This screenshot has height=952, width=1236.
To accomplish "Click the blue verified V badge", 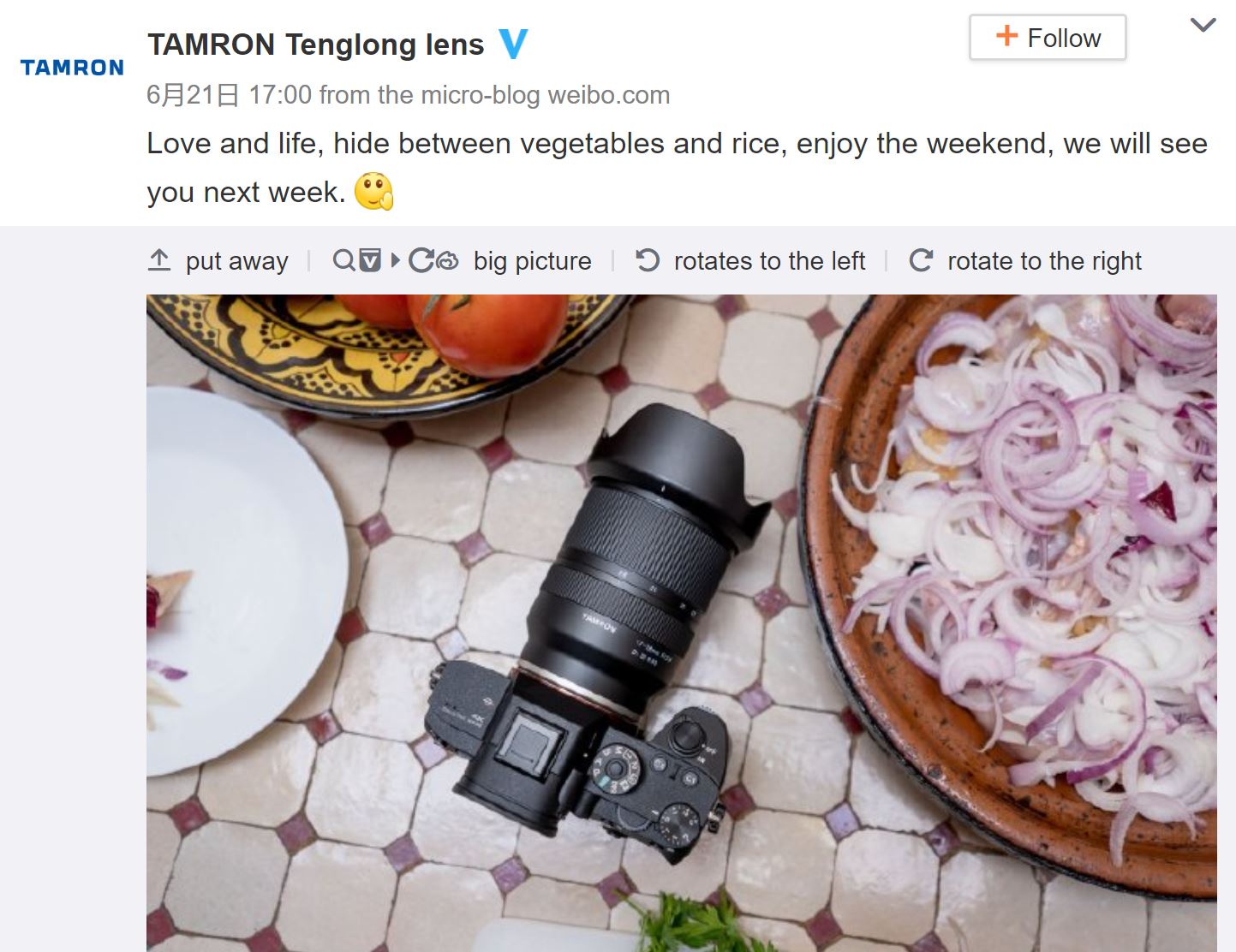I will pyautogui.click(x=513, y=44).
